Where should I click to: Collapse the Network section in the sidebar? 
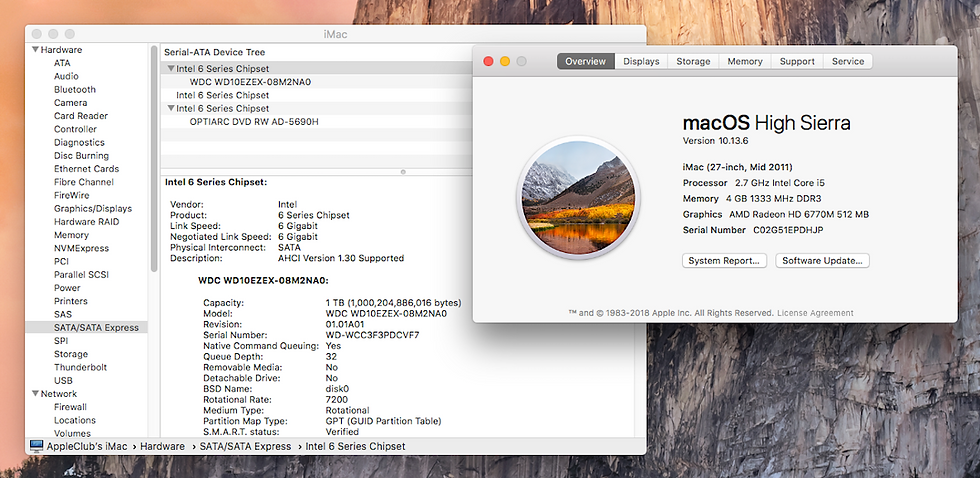coord(35,394)
